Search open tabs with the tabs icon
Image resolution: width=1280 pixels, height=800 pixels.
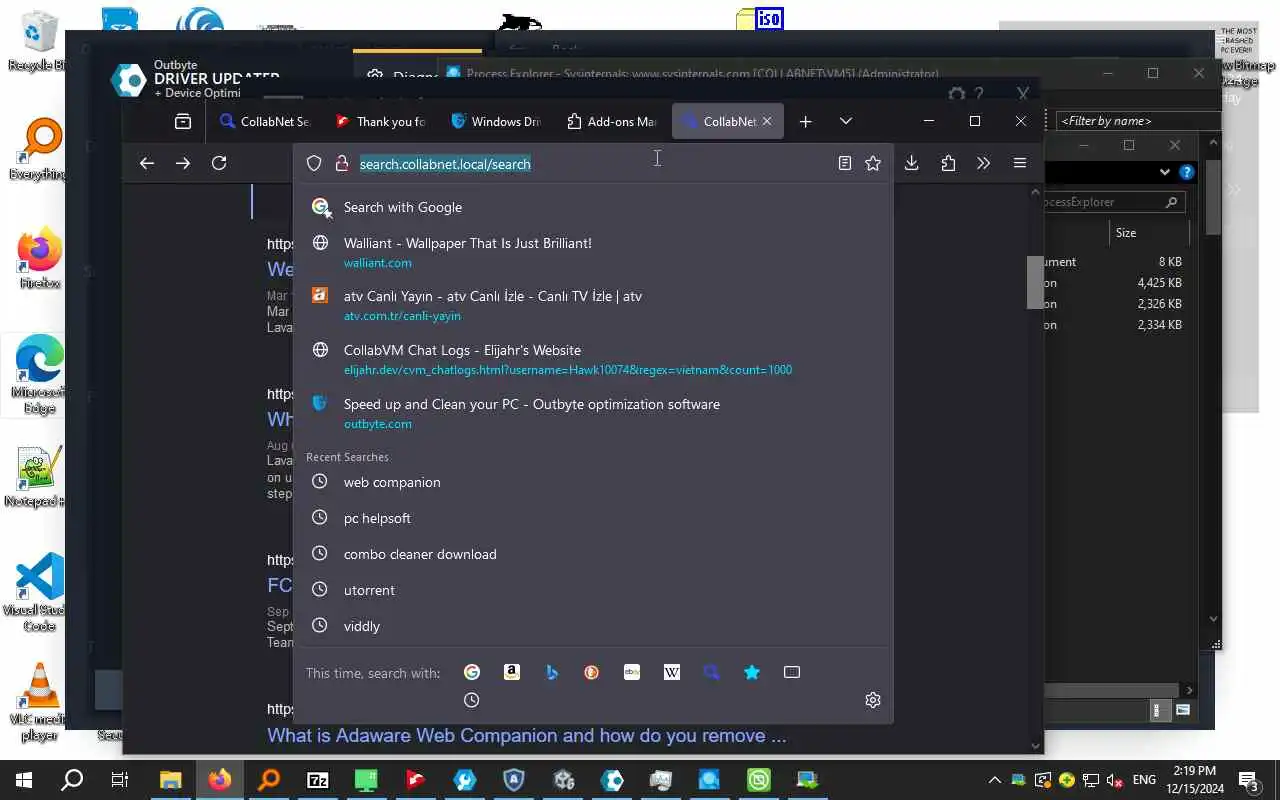coord(792,672)
